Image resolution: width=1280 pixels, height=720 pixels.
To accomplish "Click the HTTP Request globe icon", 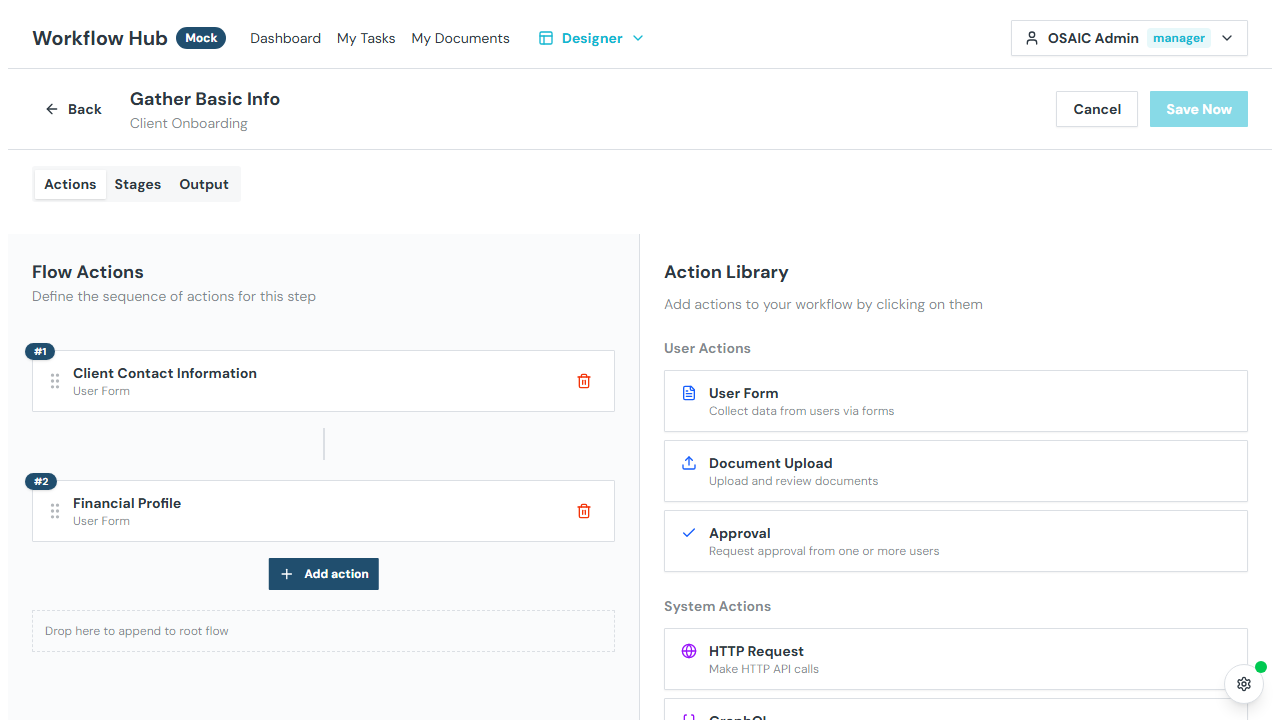I will click(688, 650).
